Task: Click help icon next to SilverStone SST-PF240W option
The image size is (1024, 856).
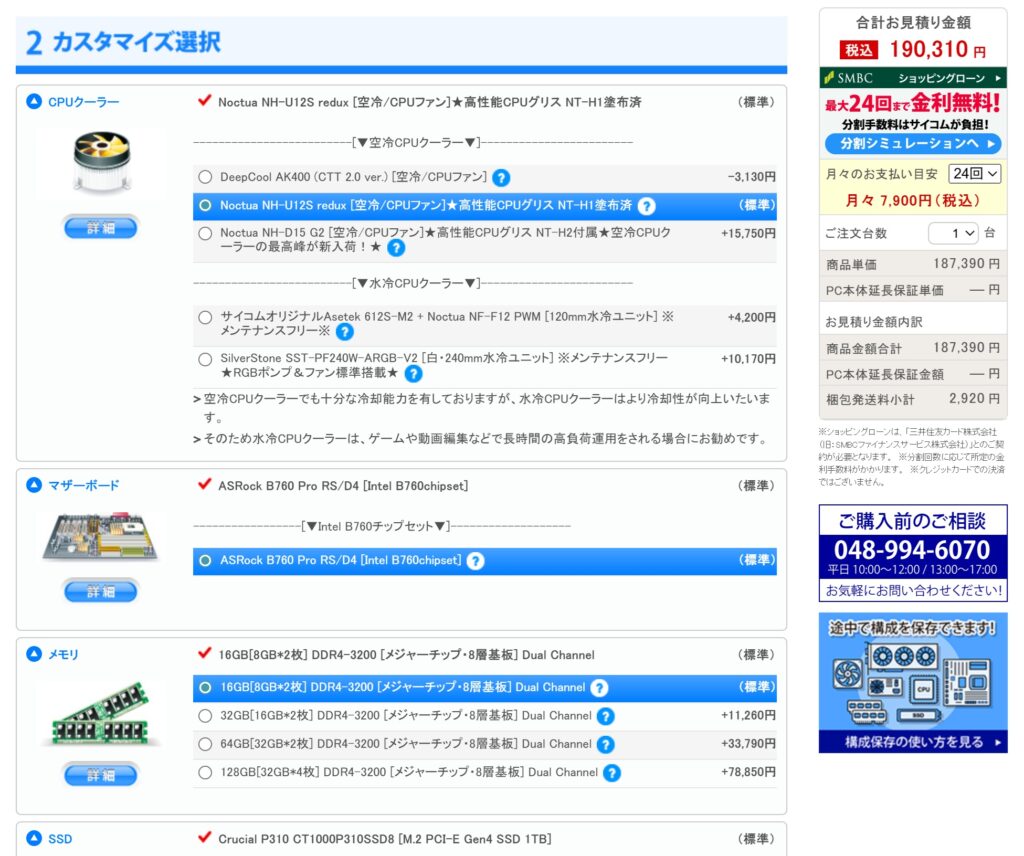Action: tap(413, 373)
